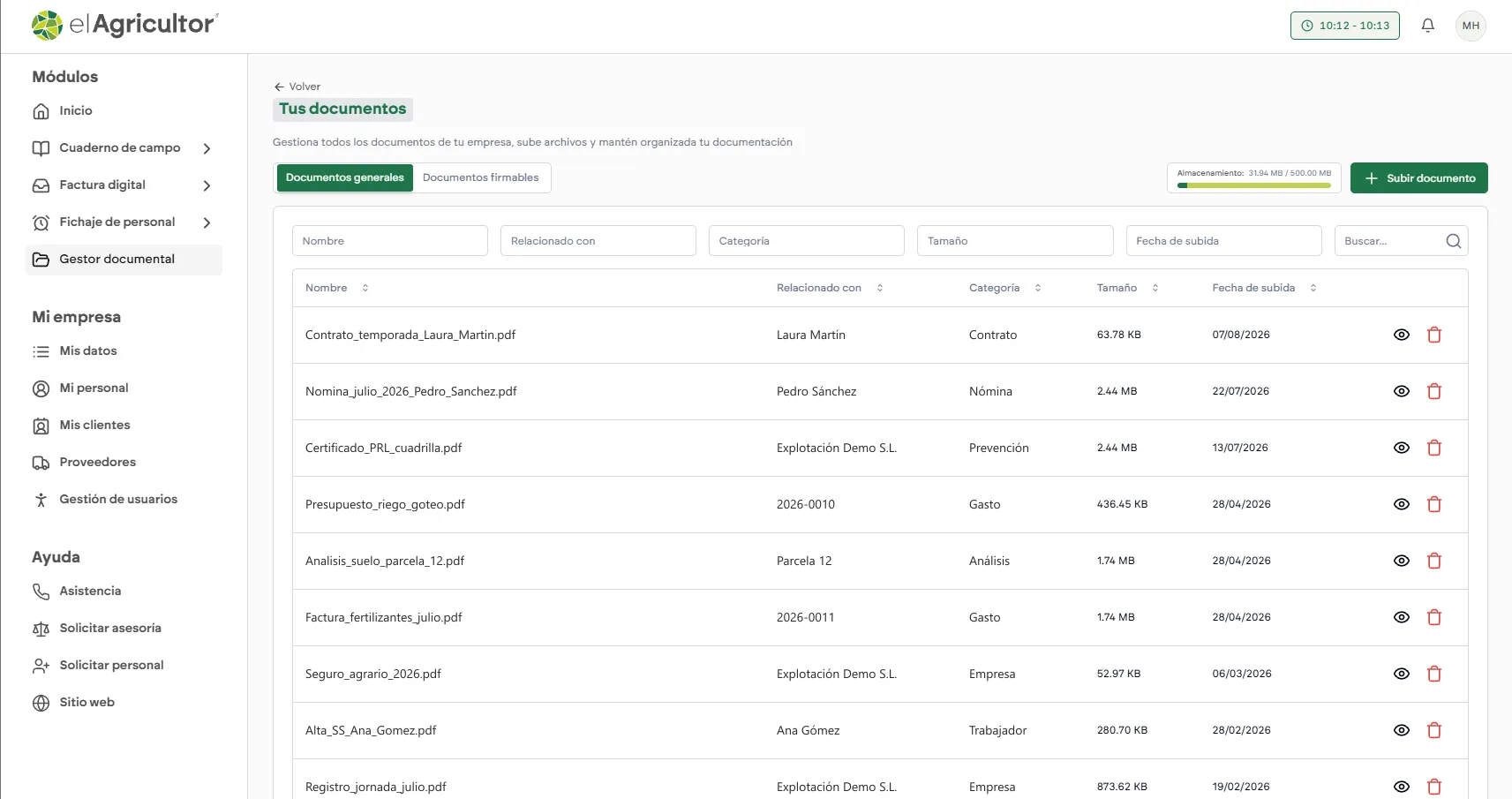The width and height of the screenshot is (1512, 799).
Task: Delete Presupuesto_riego_goteo.pdf using trash icon
Action: coord(1434,504)
